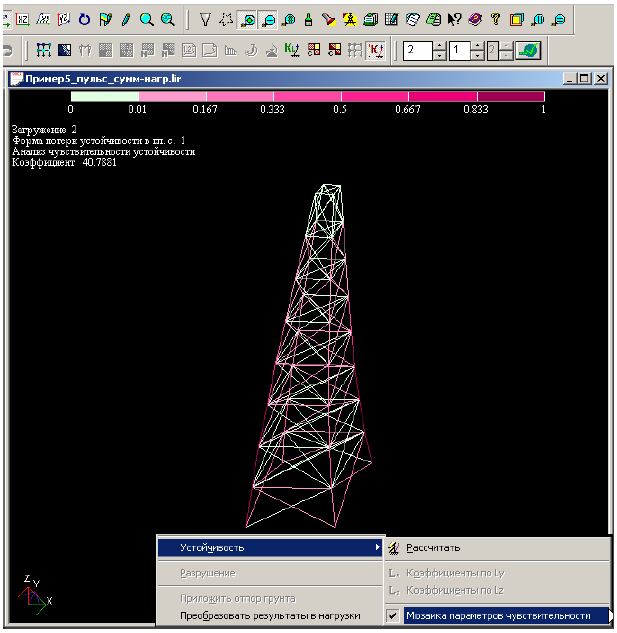This screenshot has height=633, width=617.
Task: Click the blue frame structure icon in second toolbar
Action: pyautogui.click(x=44, y=50)
